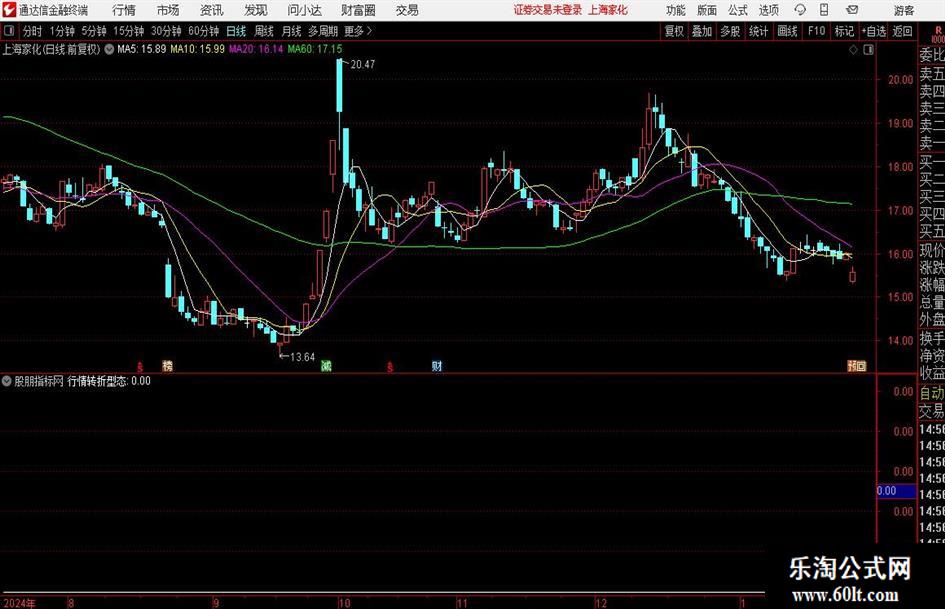Click the 游客 guest account label

click(903, 10)
